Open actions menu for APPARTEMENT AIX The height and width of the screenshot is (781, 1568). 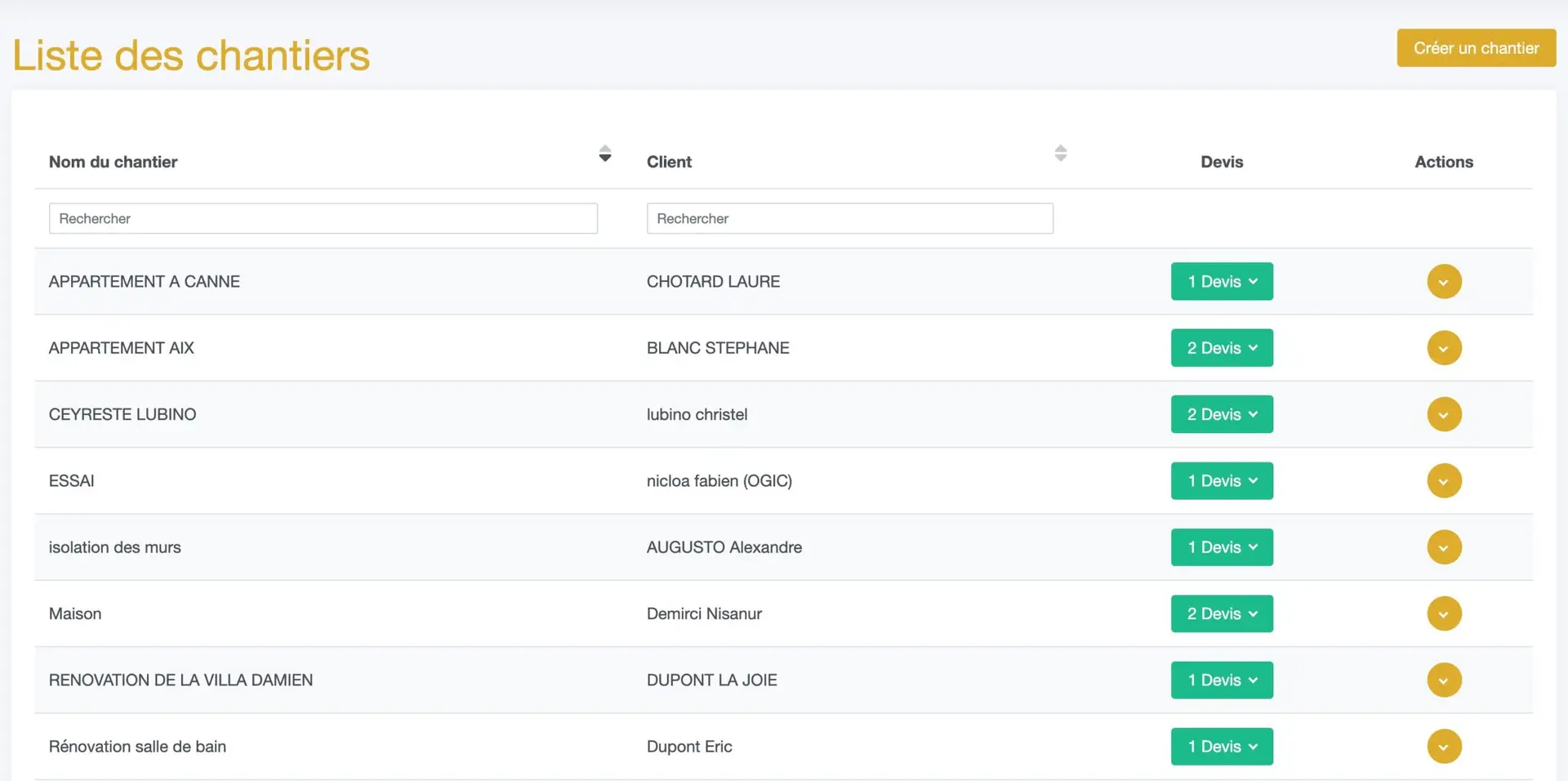pyautogui.click(x=1444, y=348)
